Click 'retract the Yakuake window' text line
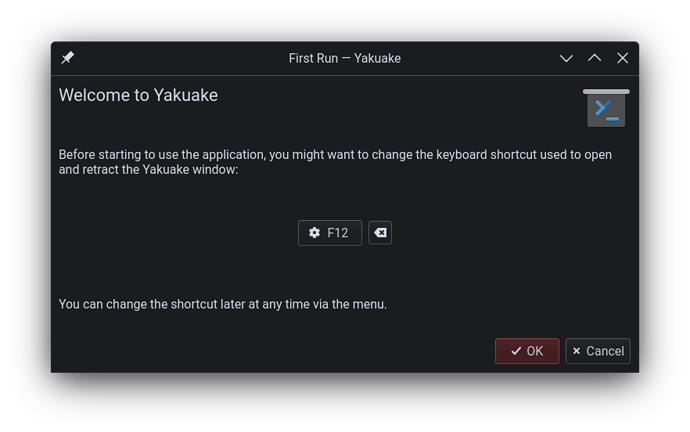This screenshot has width=690, height=432. click(148, 169)
